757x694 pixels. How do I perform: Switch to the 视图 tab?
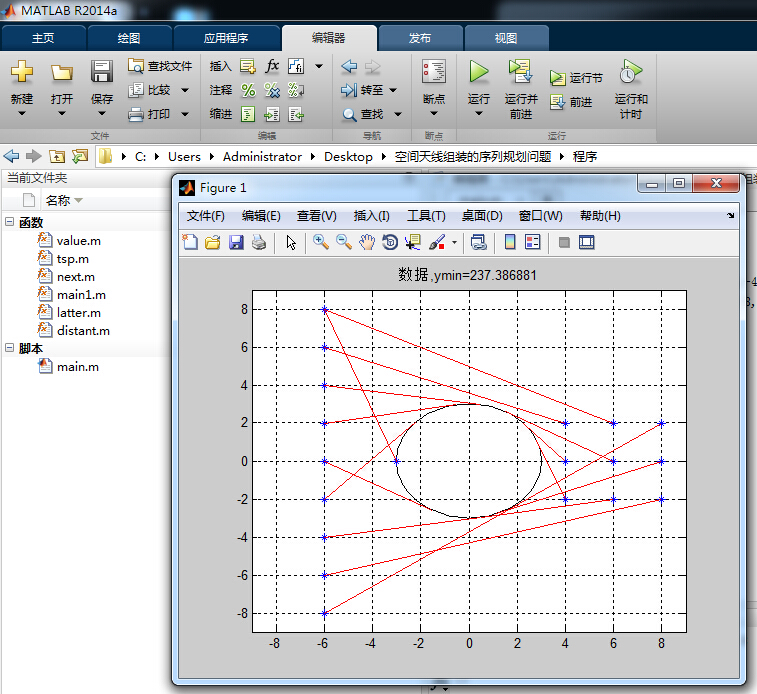click(506, 38)
